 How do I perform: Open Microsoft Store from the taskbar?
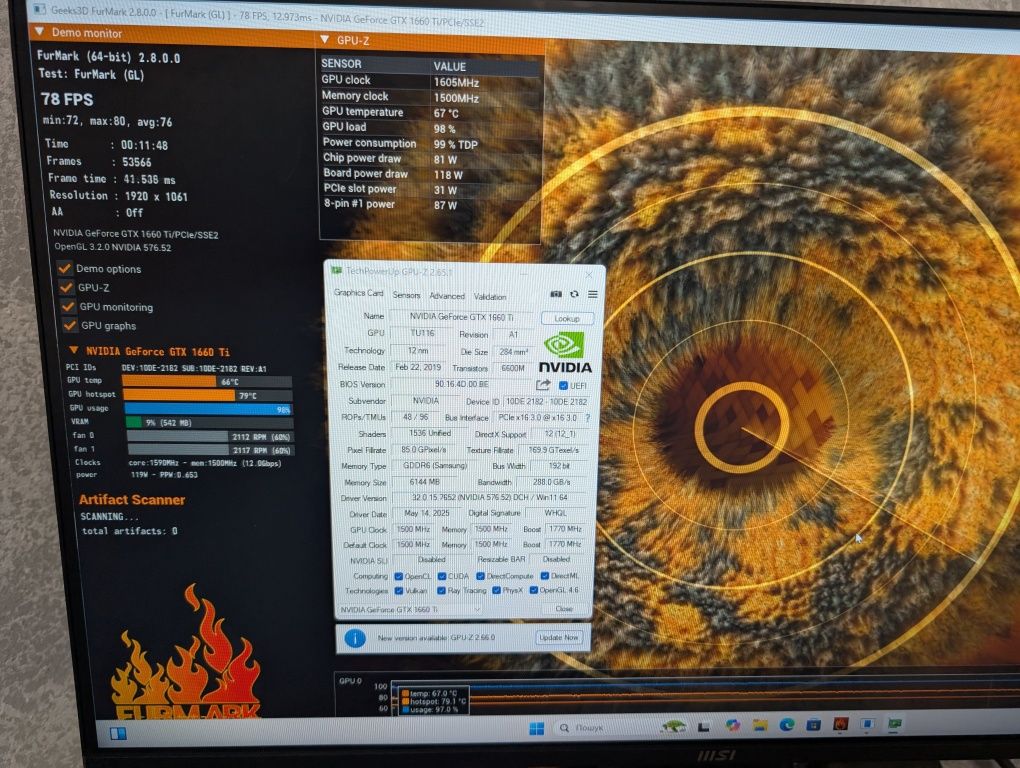point(814,724)
